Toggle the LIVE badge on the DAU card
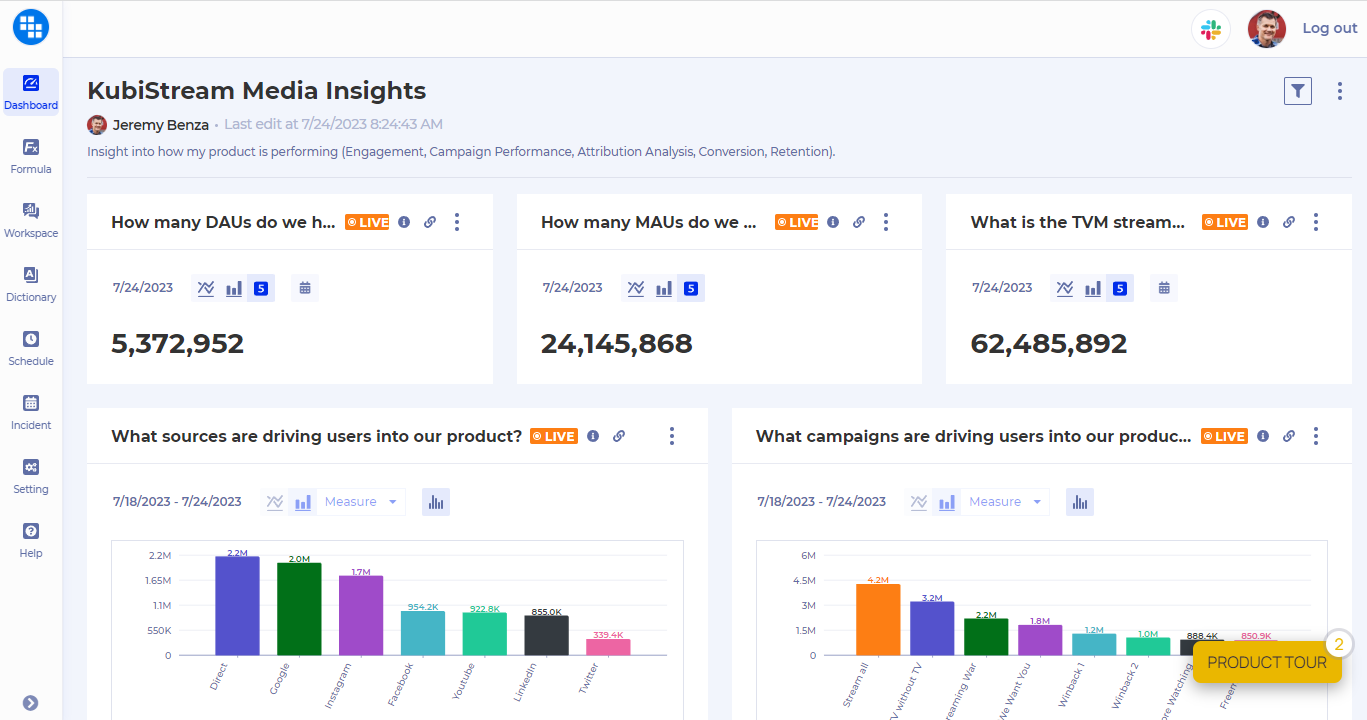The width and height of the screenshot is (1367, 720). (x=366, y=222)
